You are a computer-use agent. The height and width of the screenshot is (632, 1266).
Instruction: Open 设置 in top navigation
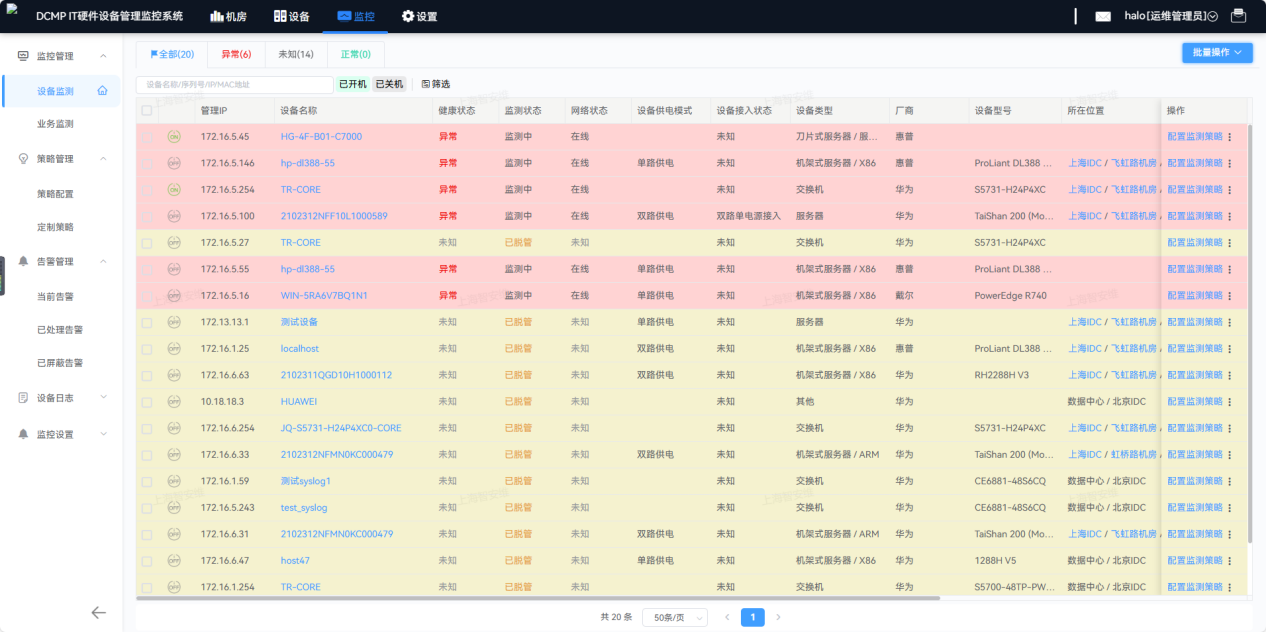419,16
